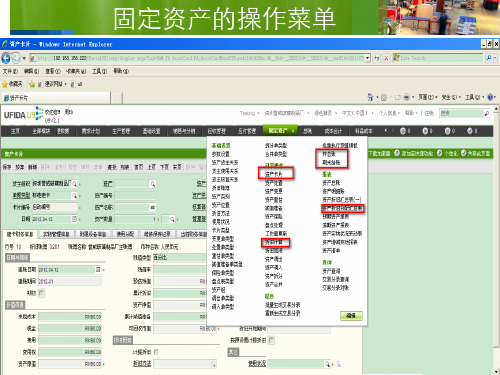Image resolution: width=500 pixels, height=375 pixels.
Task: Open the 个人信息 dropdown
Action: [389, 113]
